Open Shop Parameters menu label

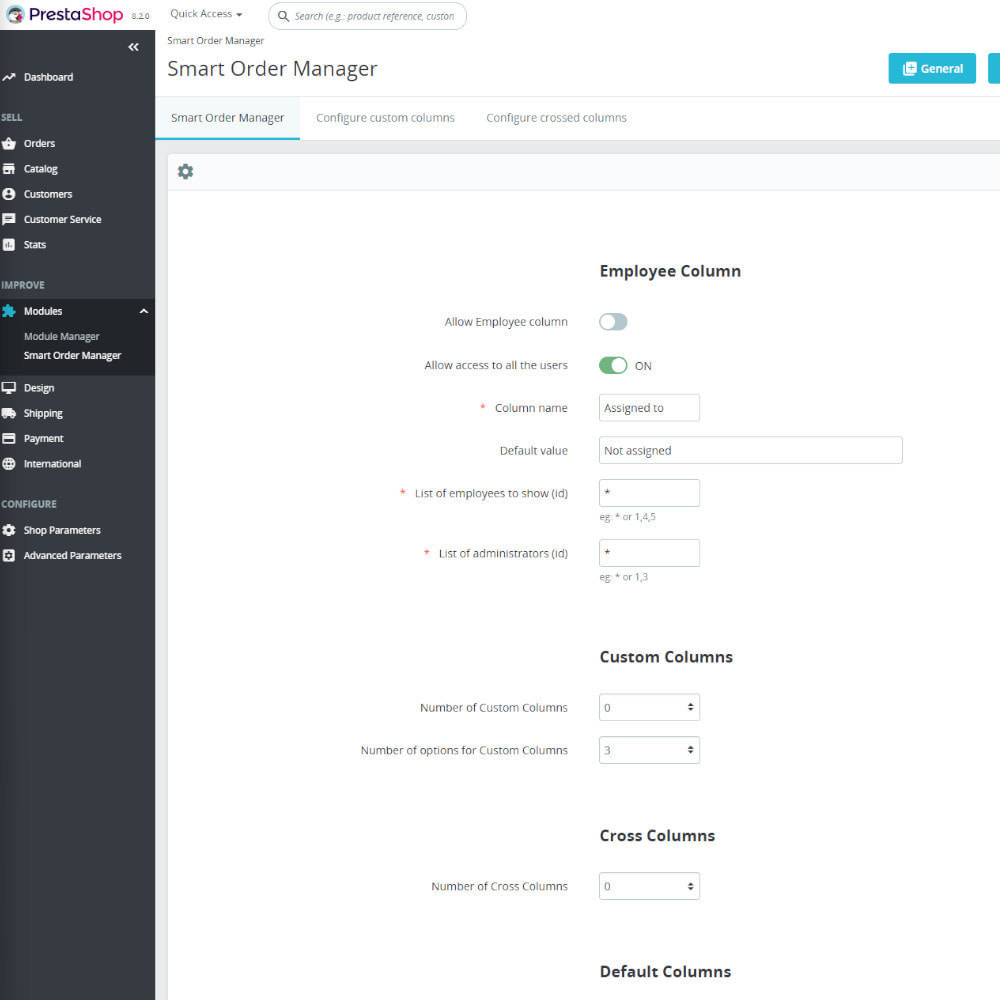[62, 530]
